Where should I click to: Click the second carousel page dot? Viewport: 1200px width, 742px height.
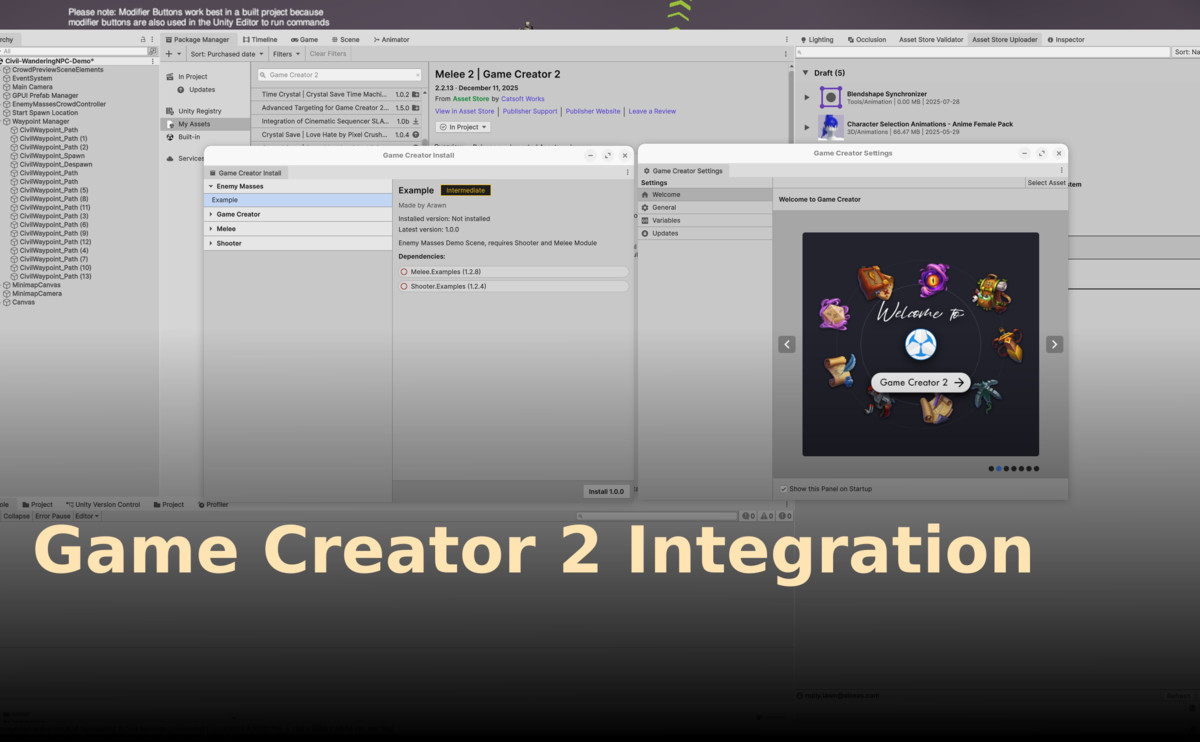point(999,468)
